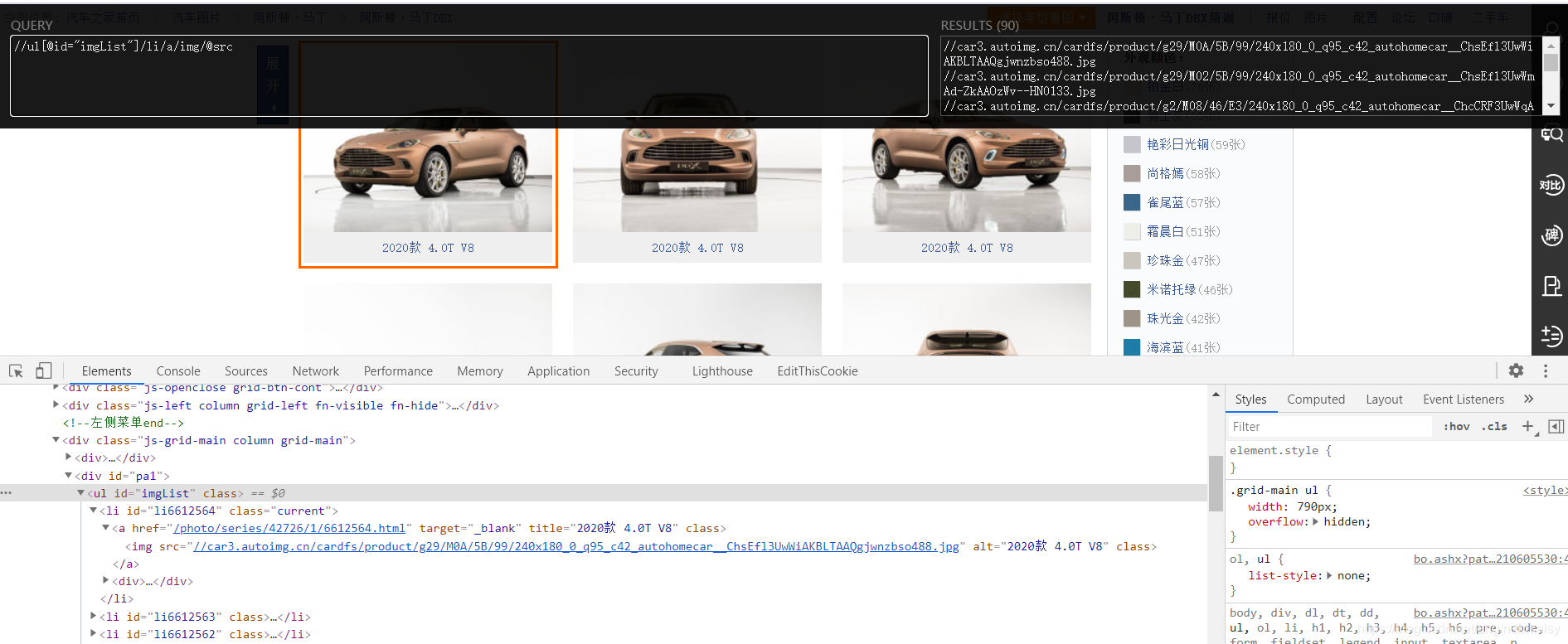Select the Event Listeners pane tab

pos(1464,399)
